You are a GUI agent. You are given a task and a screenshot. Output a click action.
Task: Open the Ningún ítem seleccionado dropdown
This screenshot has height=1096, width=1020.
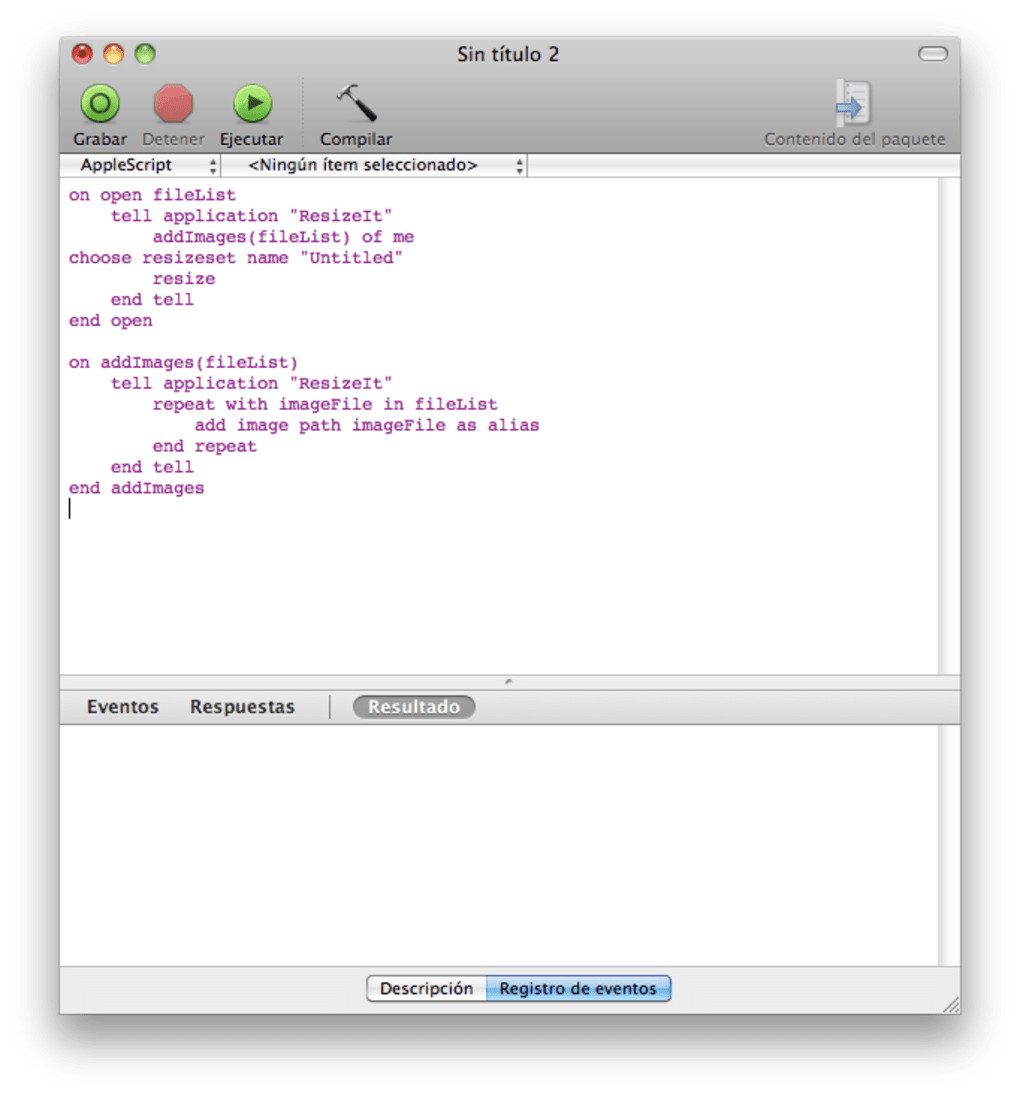[x=374, y=165]
